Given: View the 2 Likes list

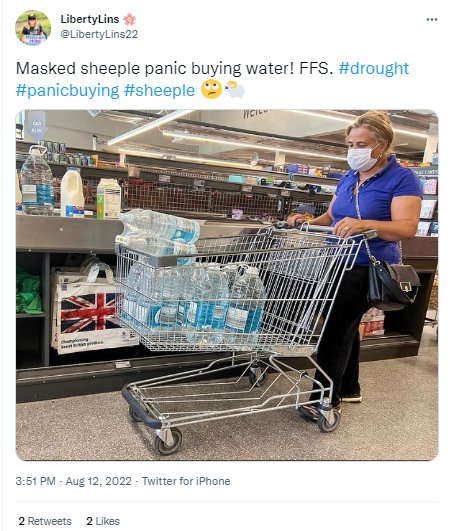Looking at the screenshot, I should click(x=103, y=521).
